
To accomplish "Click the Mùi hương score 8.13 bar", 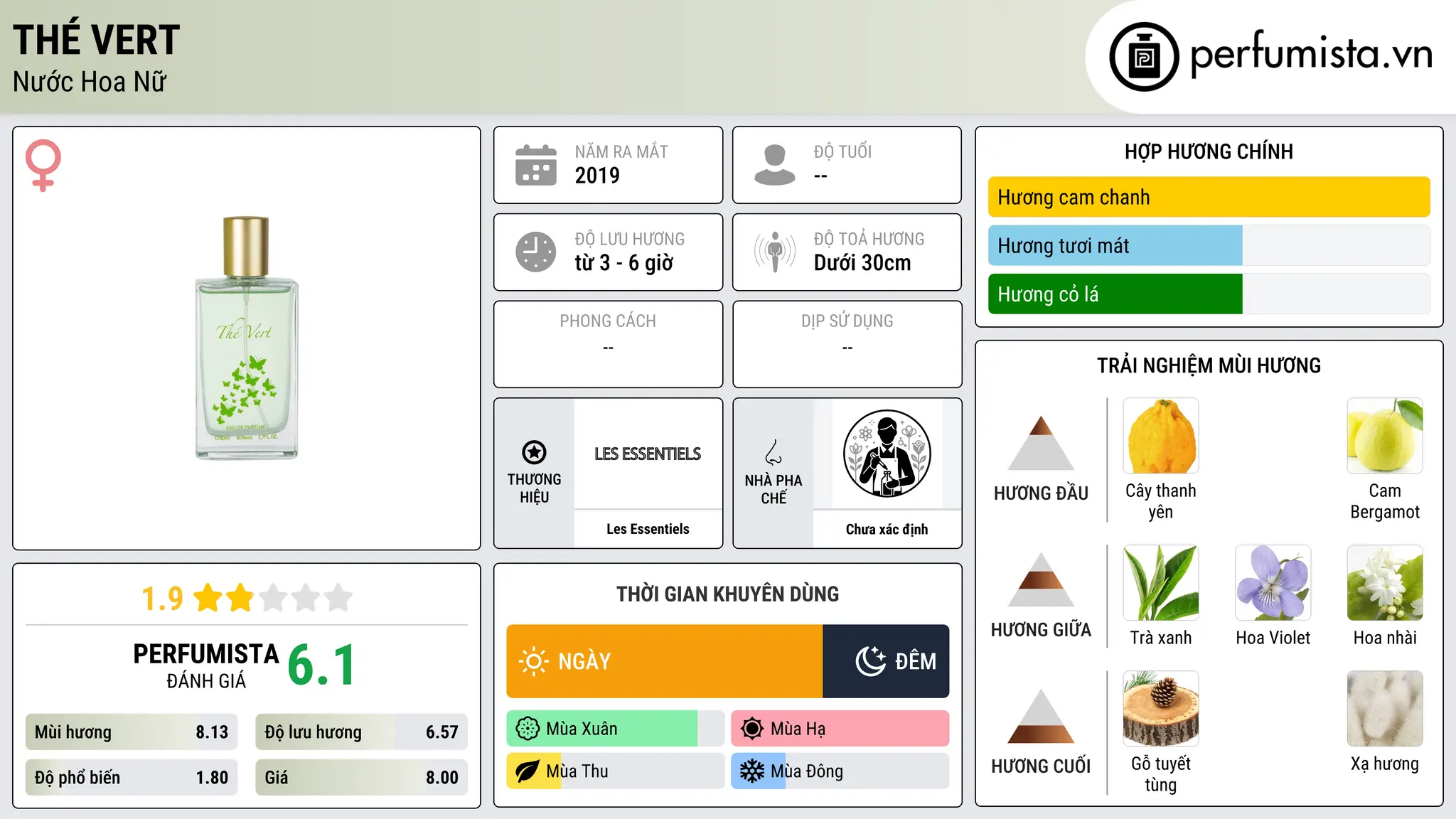I will tap(132, 732).
